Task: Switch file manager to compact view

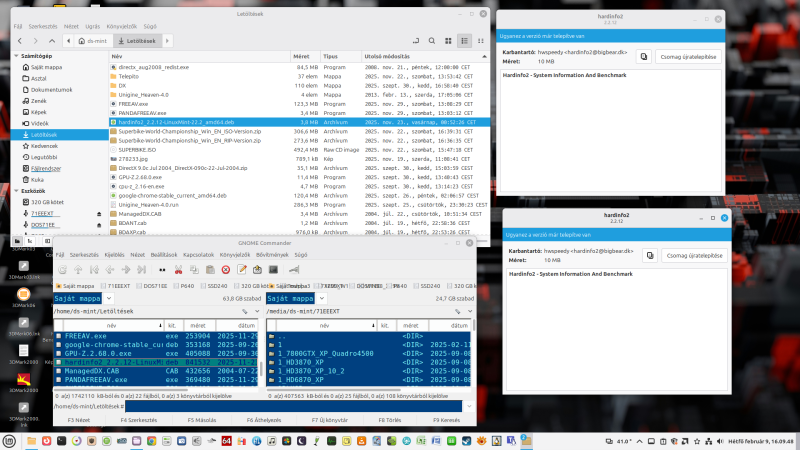Action: click(481, 41)
